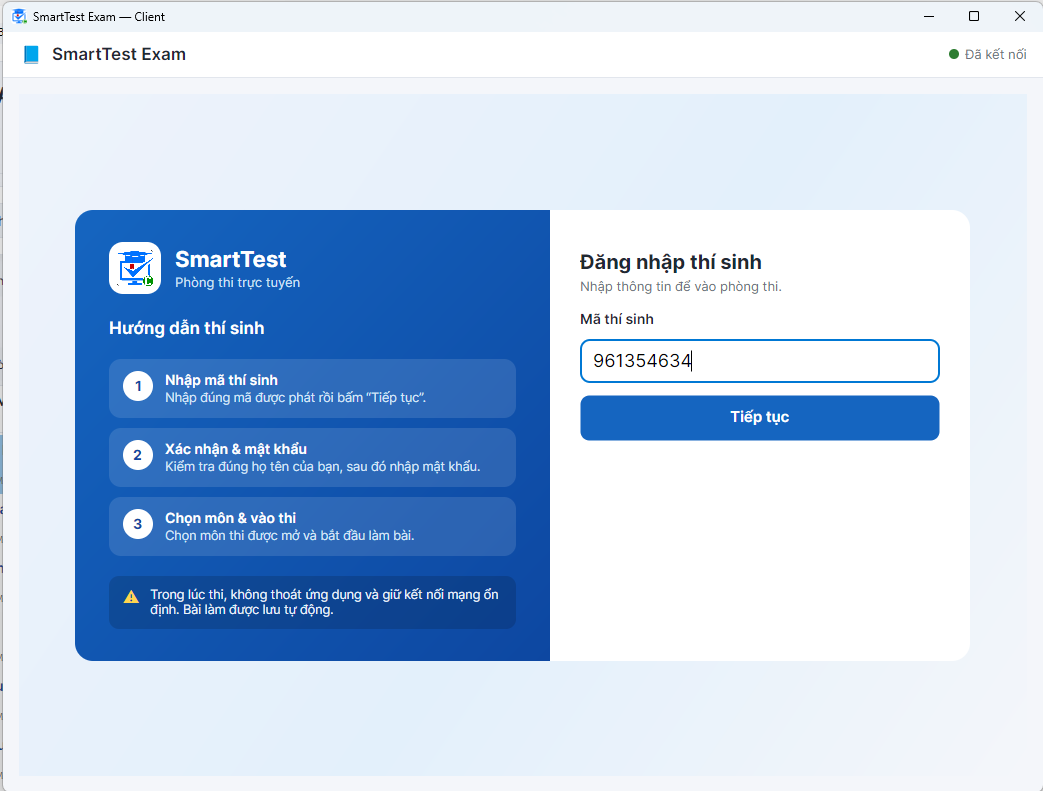Click the warning notice about stable network
This screenshot has height=791, width=1043.
(x=313, y=602)
